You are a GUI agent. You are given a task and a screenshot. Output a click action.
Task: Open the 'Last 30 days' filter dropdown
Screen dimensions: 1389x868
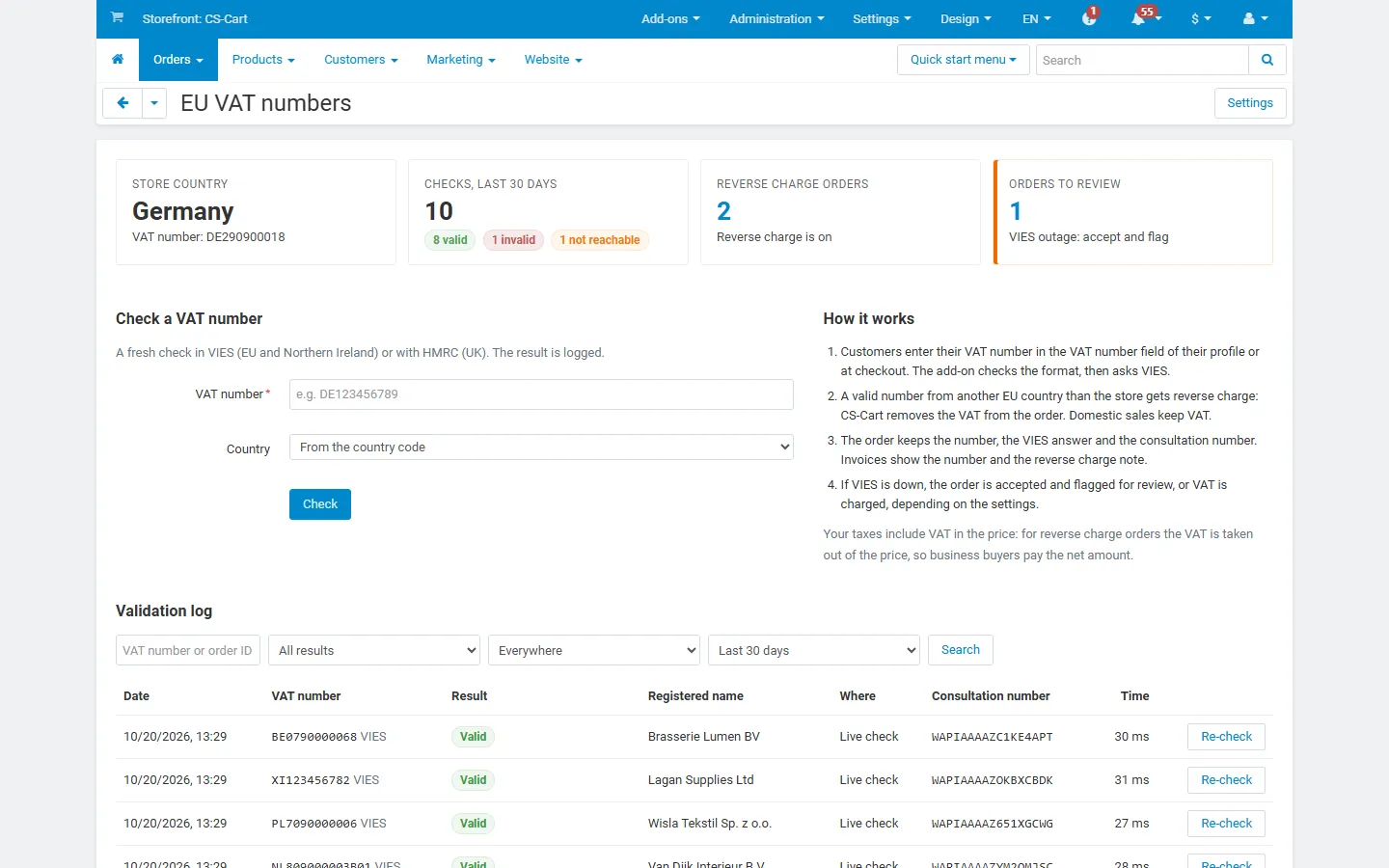814,650
